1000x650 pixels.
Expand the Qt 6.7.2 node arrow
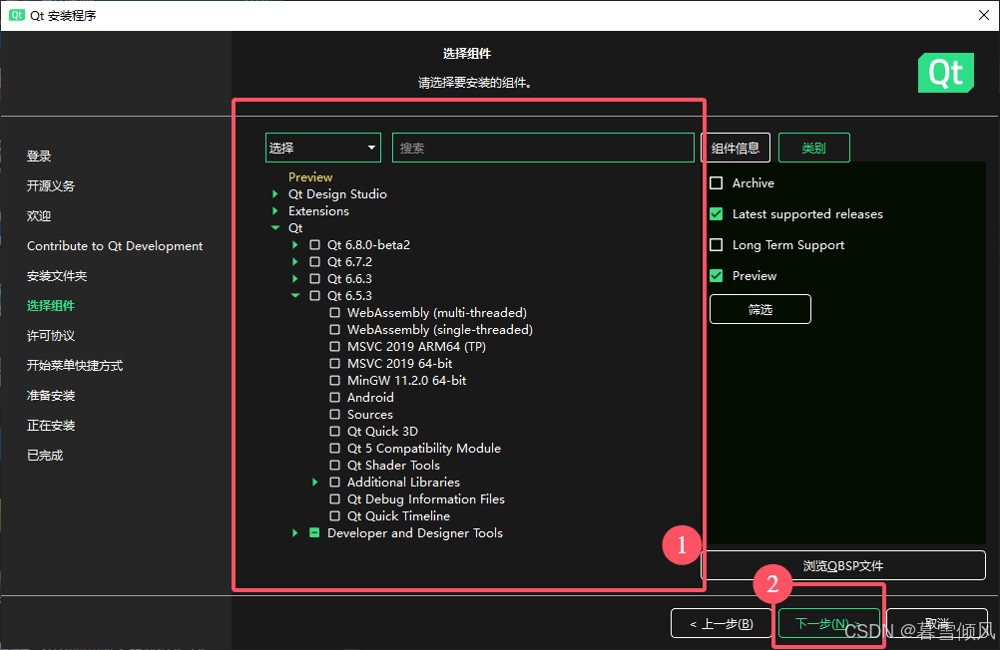pyautogui.click(x=295, y=262)
